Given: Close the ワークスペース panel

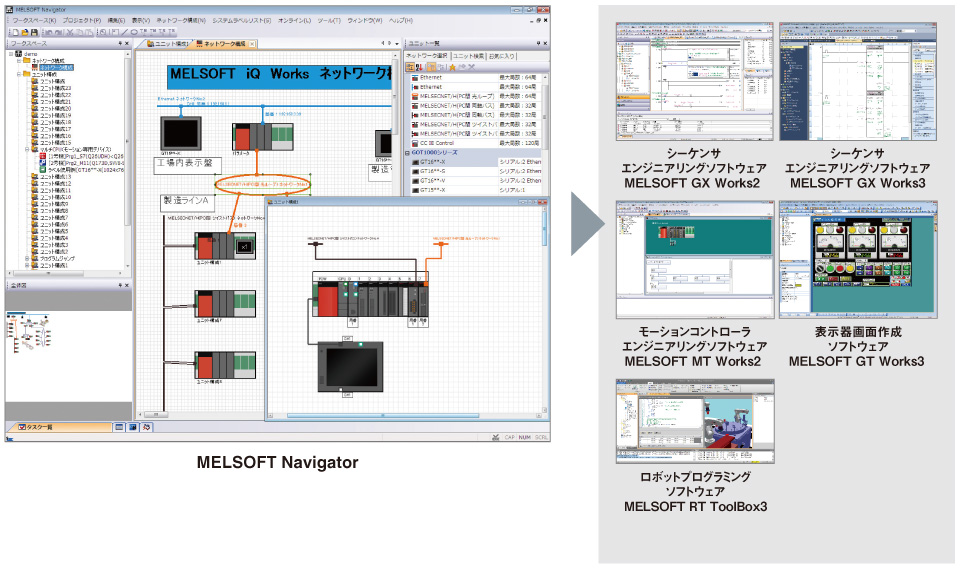Looking at the screenshot, I should [x=127, y=43].
